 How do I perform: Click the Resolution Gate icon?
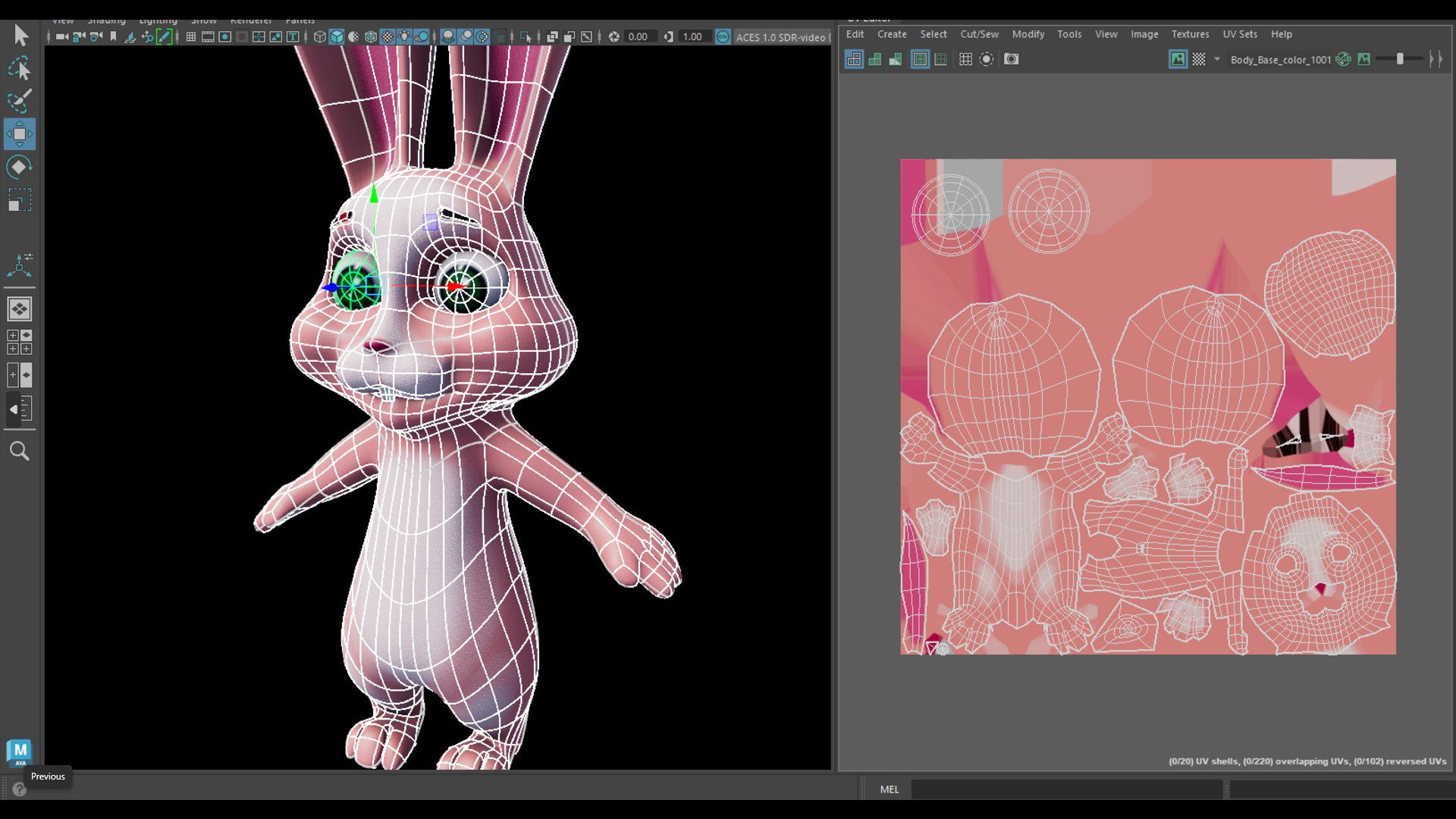click(225, 36)
